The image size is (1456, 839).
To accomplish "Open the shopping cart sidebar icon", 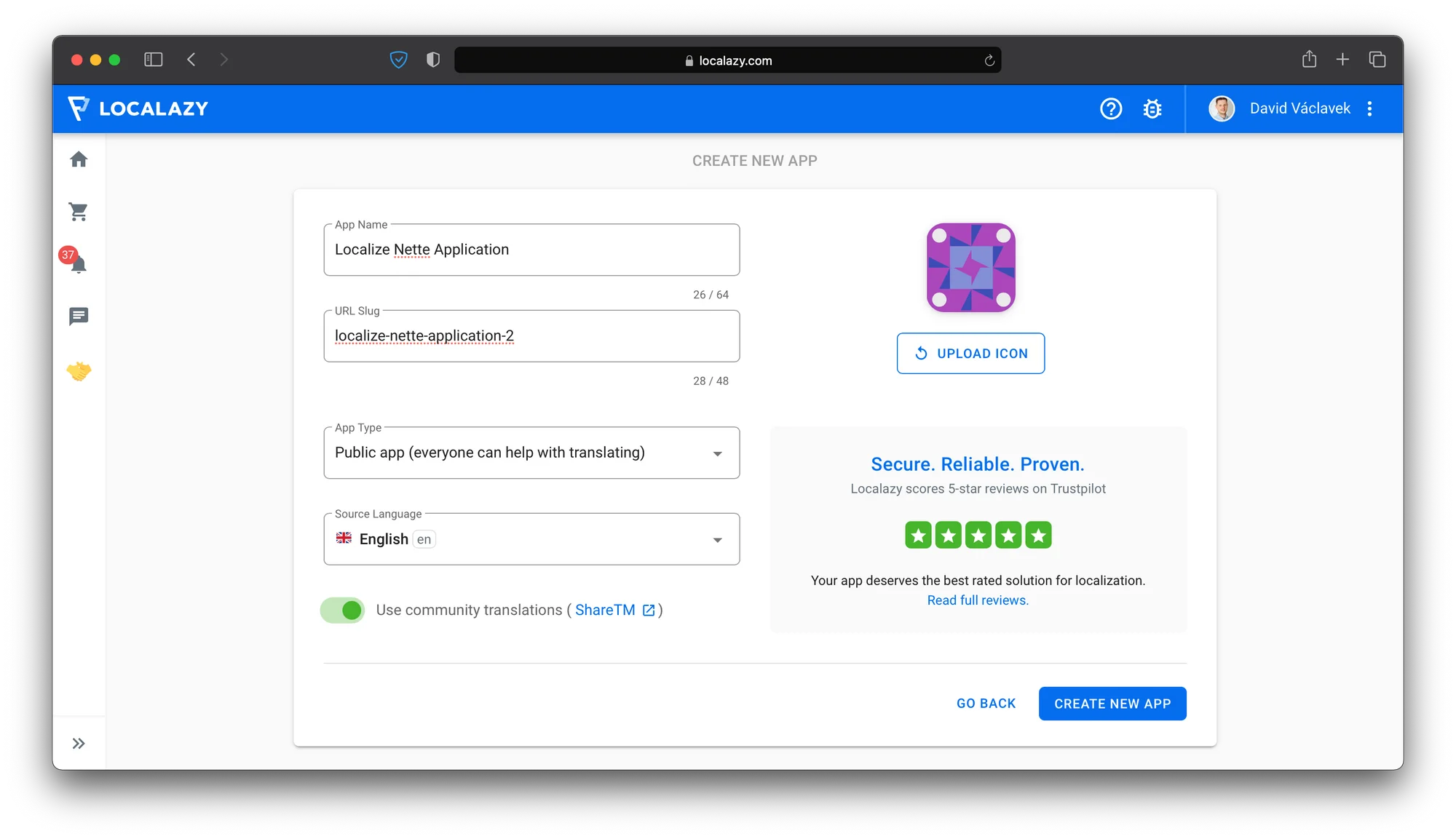I will [79, 212].
